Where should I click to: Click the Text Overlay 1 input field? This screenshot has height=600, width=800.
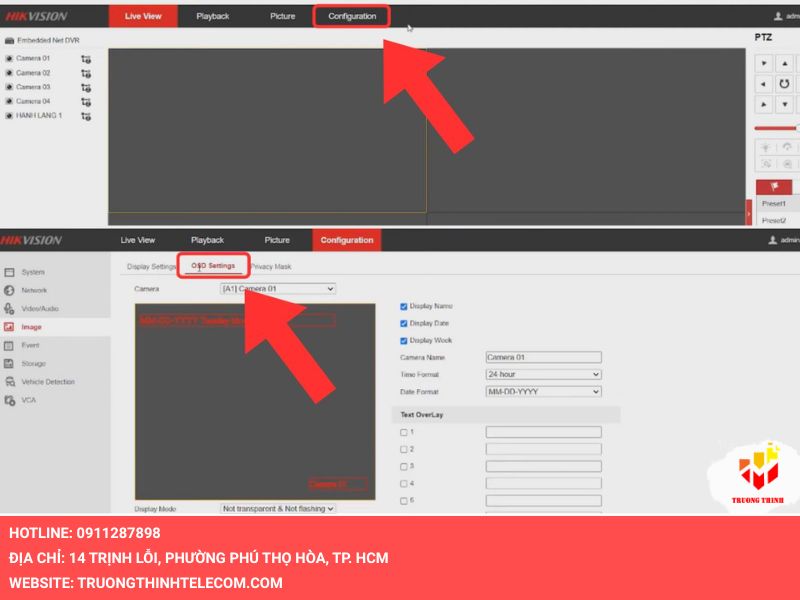point(543,433)
